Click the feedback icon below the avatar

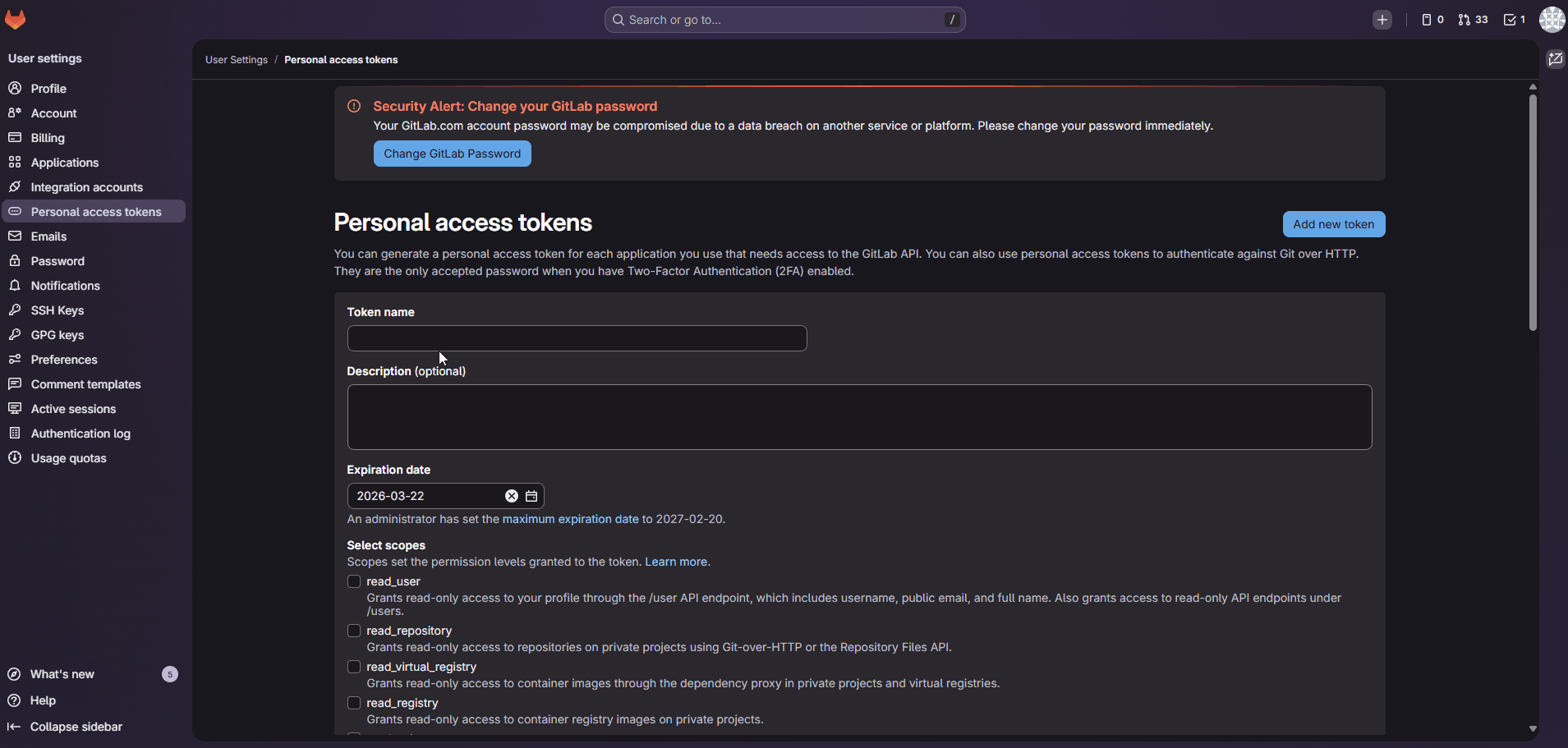(1555, 58)
